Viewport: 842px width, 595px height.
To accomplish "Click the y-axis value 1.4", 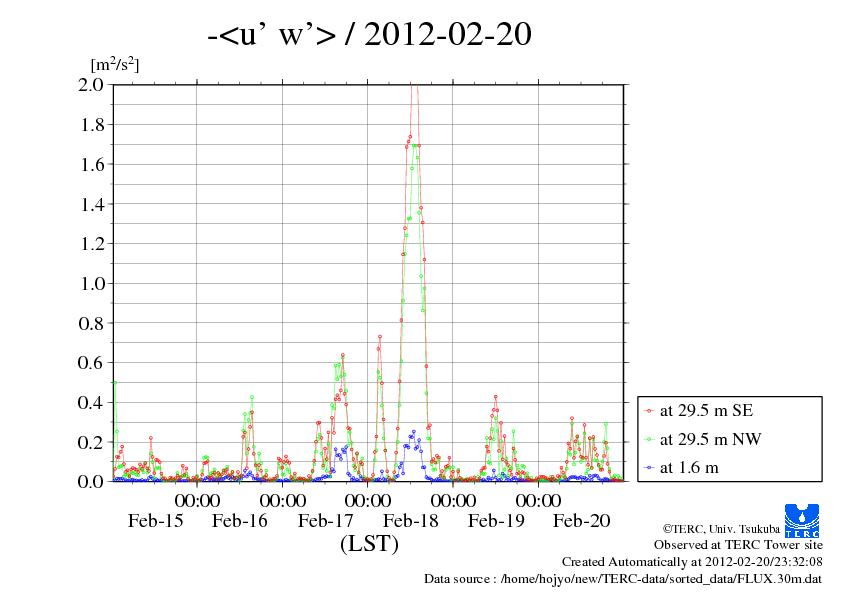I will [x=91, y=204].
